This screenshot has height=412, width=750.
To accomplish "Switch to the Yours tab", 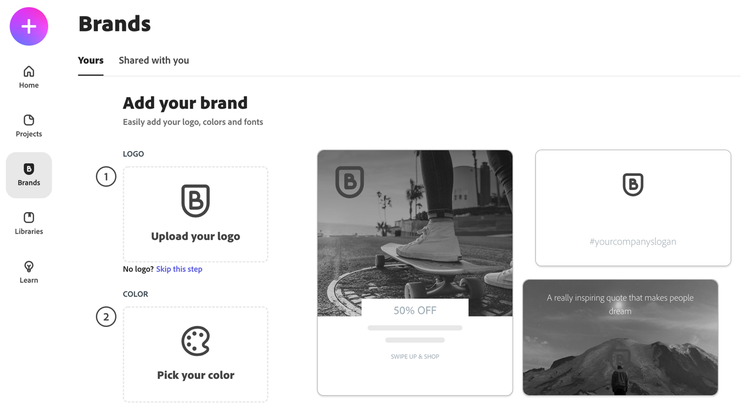I will click(x=90, y=60).
